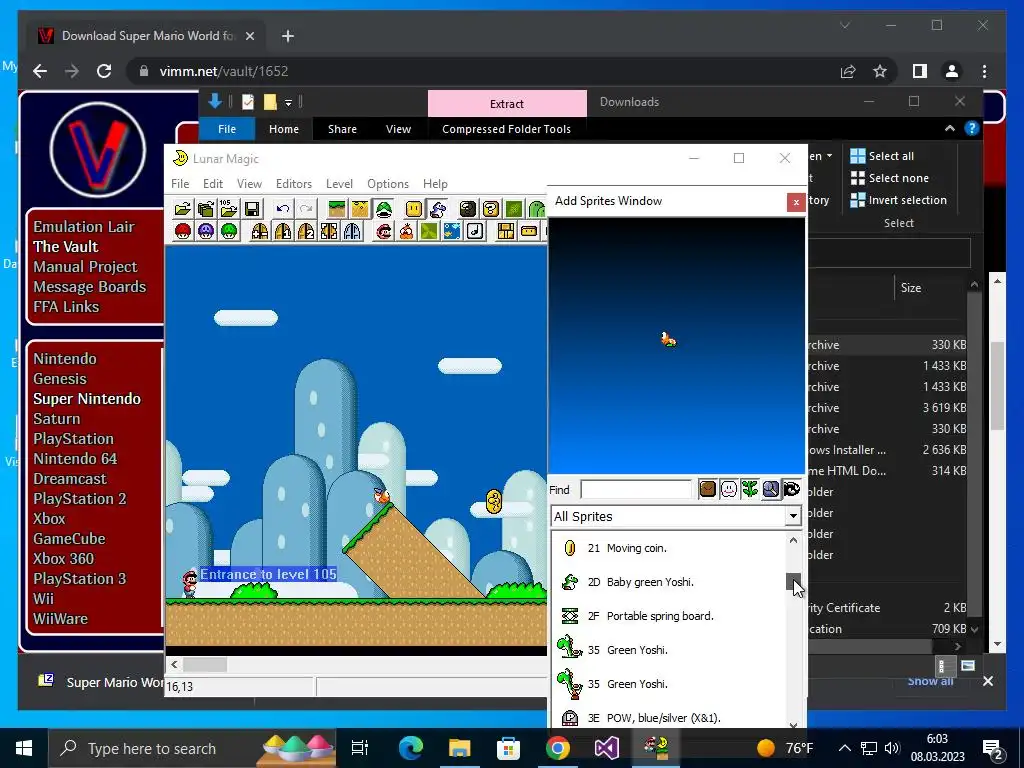Open the All Sprites dropdown list
The image size is (1024, 768).
click(x=793, y=516)
